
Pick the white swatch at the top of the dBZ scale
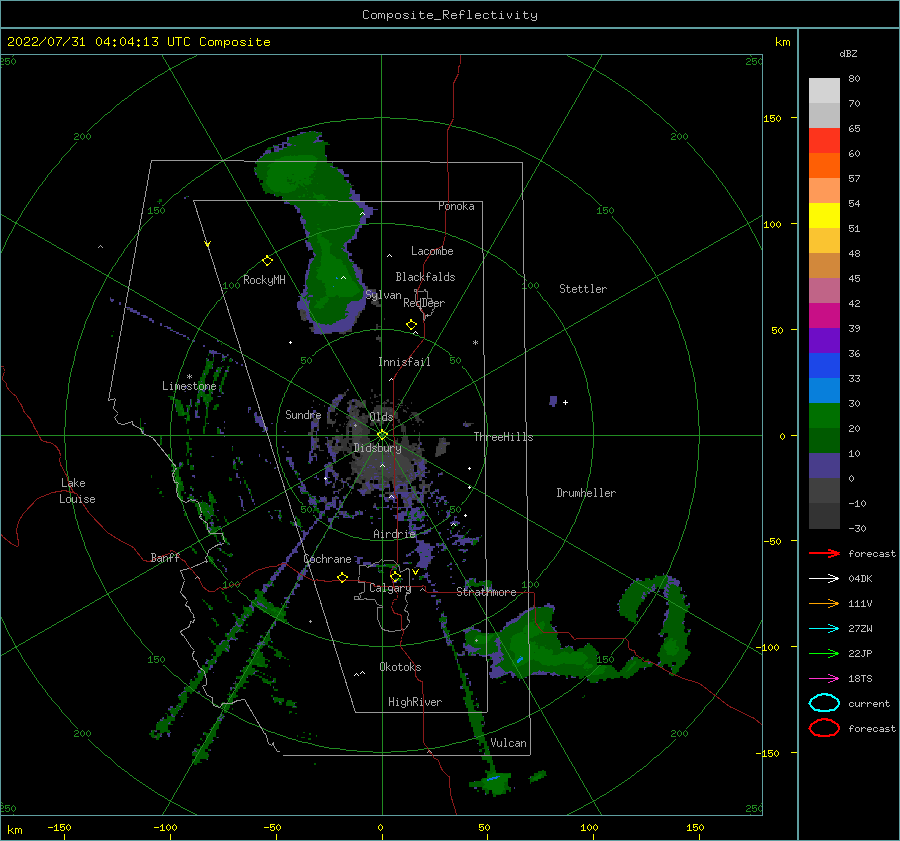click(824, 91)
